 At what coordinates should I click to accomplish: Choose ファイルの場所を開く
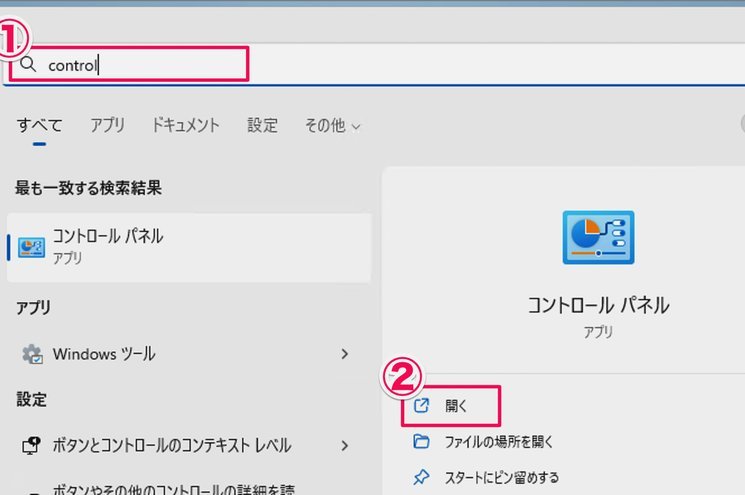(x=499, y=442)
